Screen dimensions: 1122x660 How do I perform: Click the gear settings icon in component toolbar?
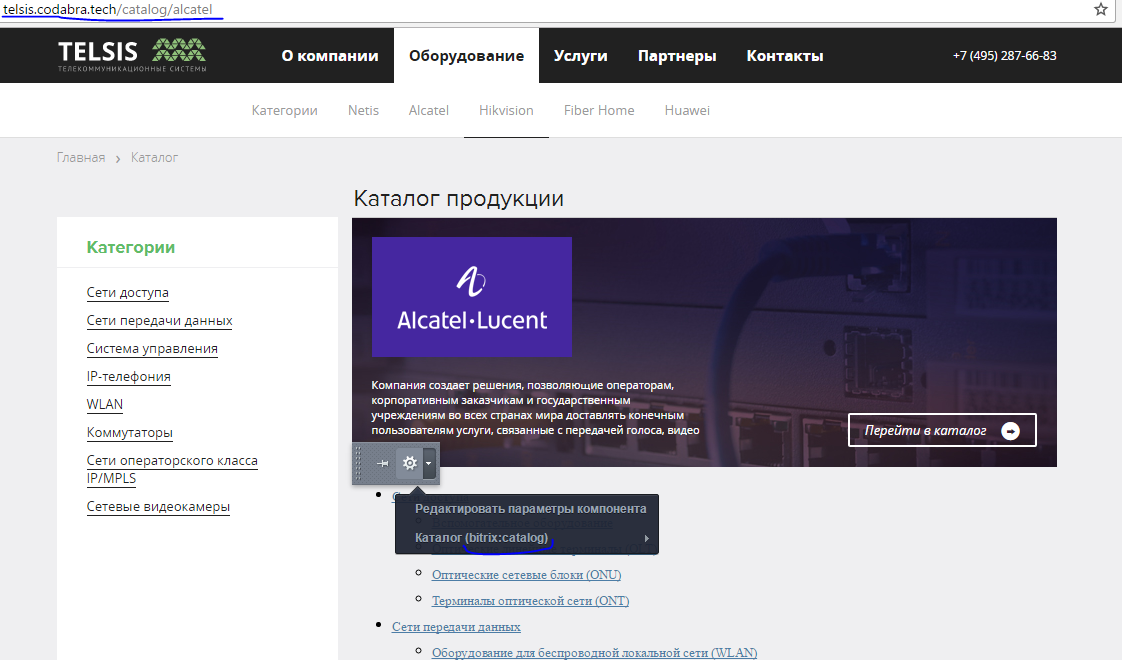[409, 463]
